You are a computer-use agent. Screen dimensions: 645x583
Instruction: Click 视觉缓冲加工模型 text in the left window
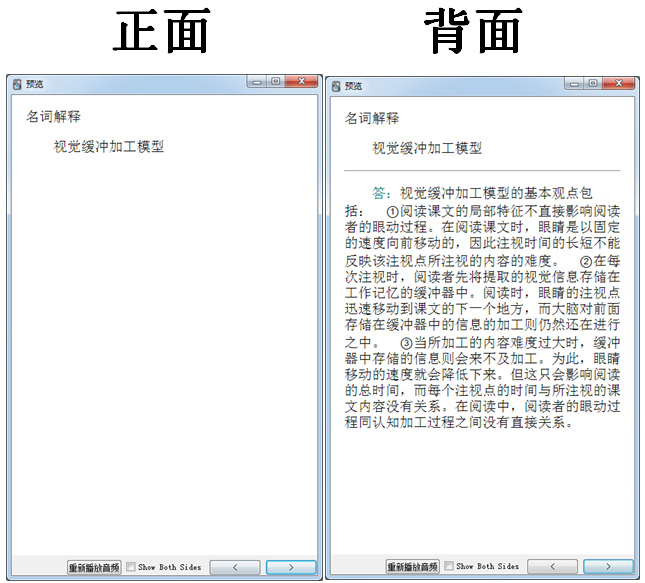click(x=109, y=146)
